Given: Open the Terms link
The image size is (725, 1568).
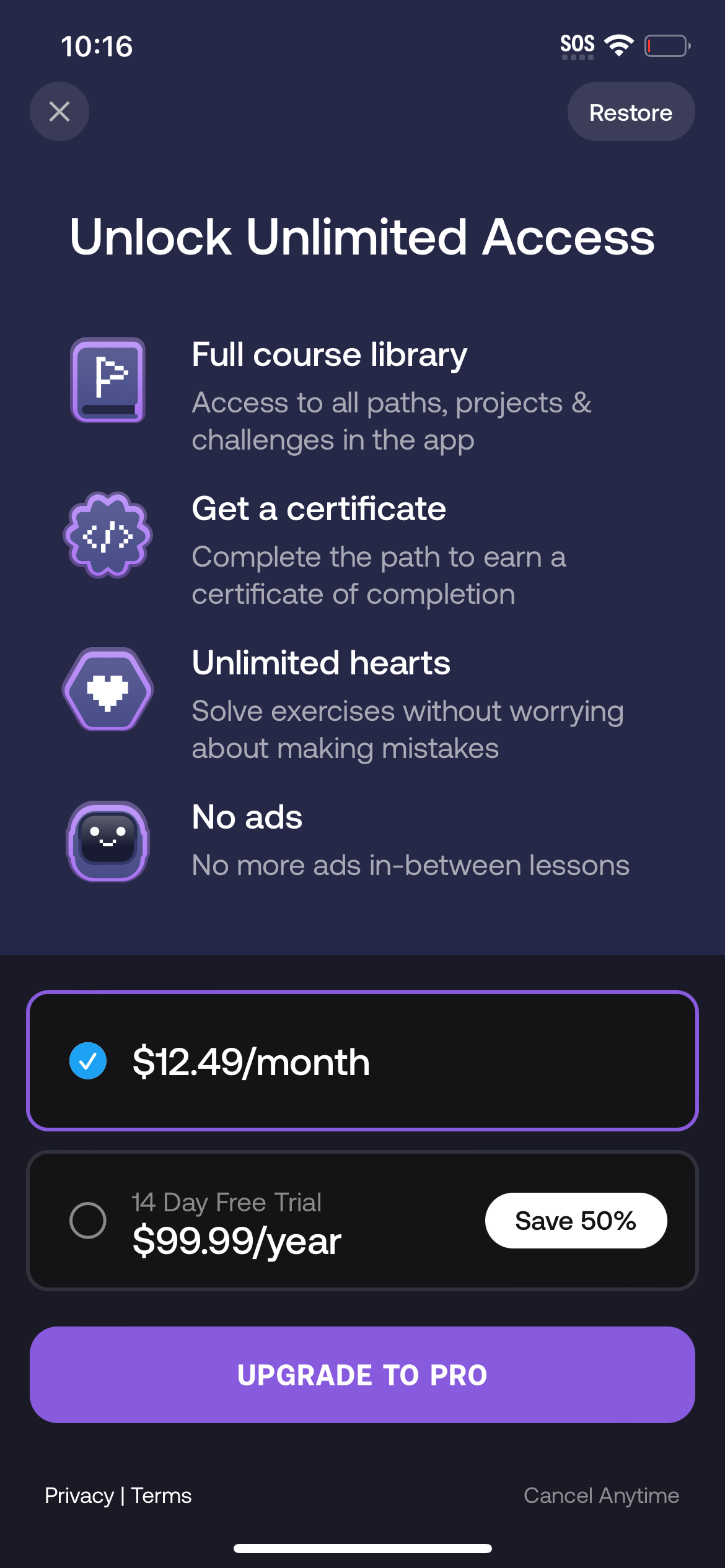Looking at the screenshot, I should tap(162, 1496).
